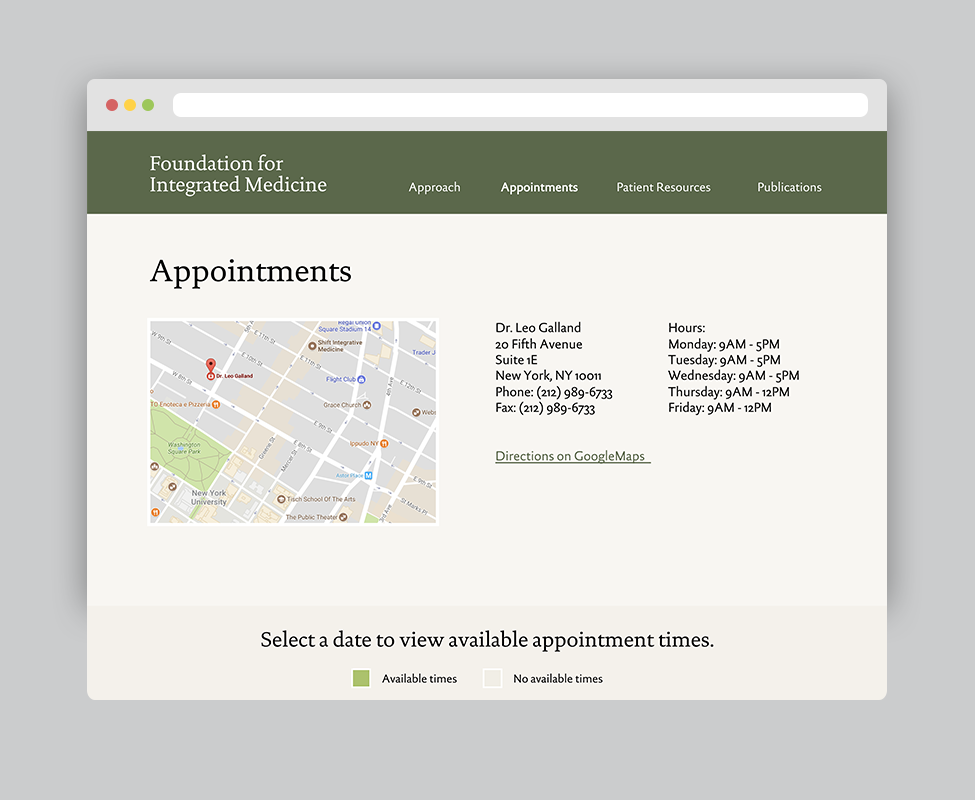Click the Flight Club map marker
Viewport: 975px width, 800px height.
(361, 379)
